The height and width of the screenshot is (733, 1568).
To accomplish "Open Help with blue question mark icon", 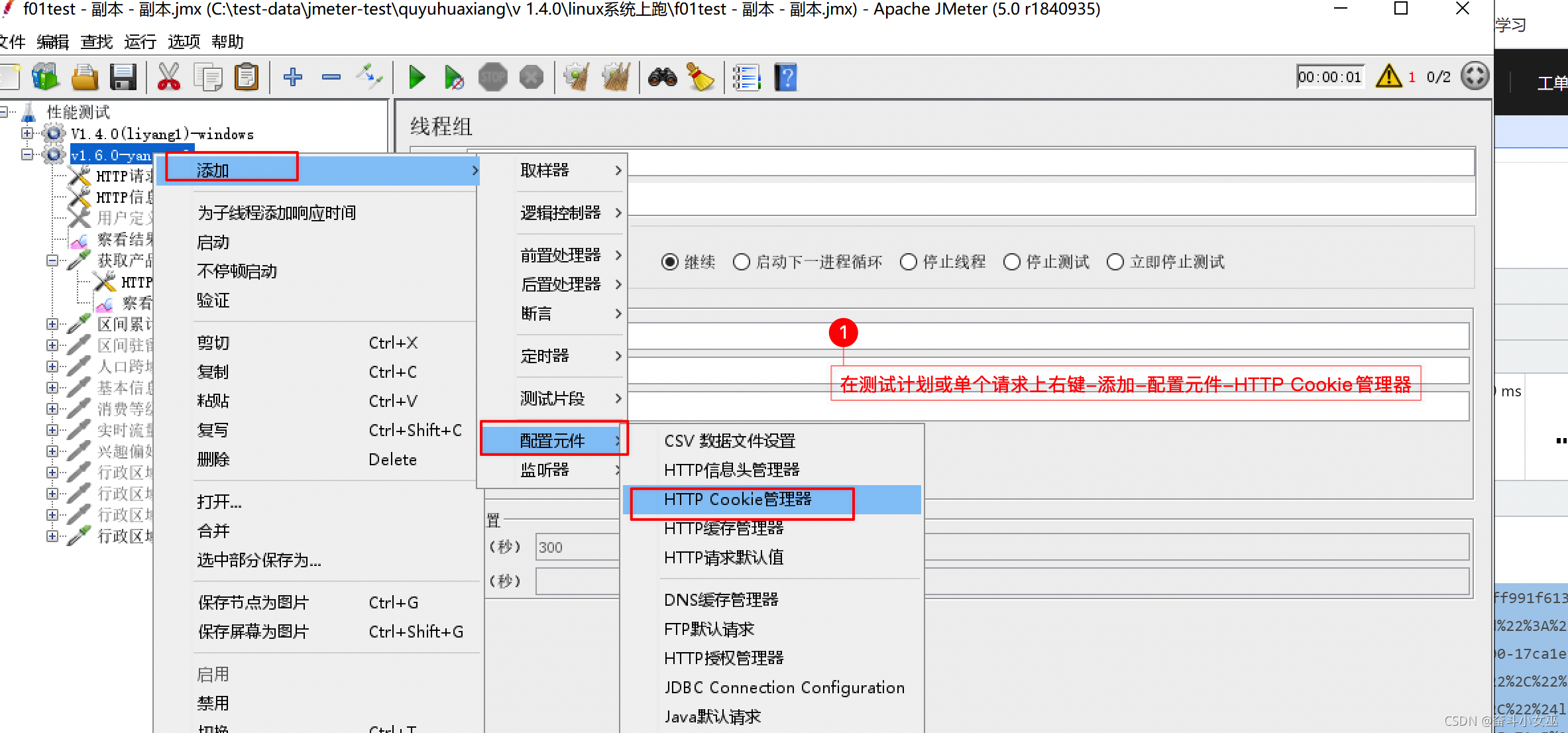I will pyautogui.click(x=785, y=77).
